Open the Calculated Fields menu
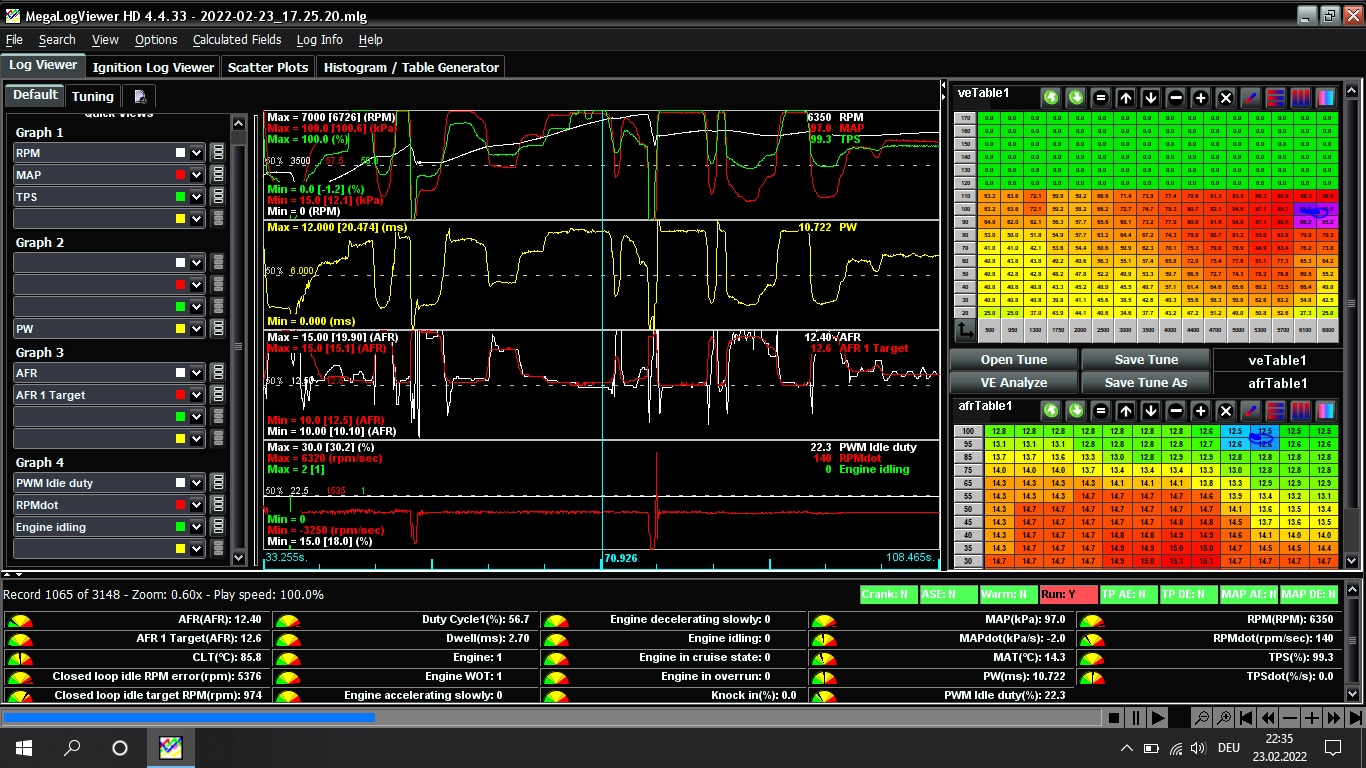 237,40
